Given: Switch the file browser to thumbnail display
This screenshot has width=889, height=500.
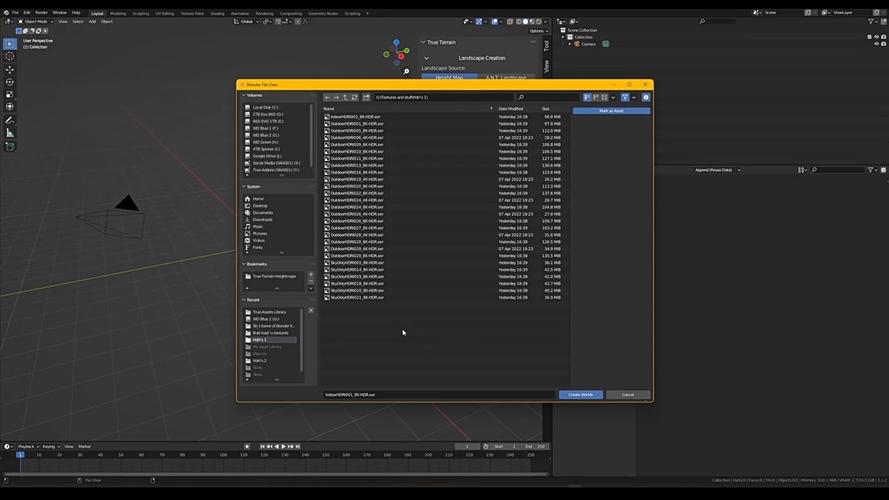Looking at the screenshot, I should [x=604, y=98].
